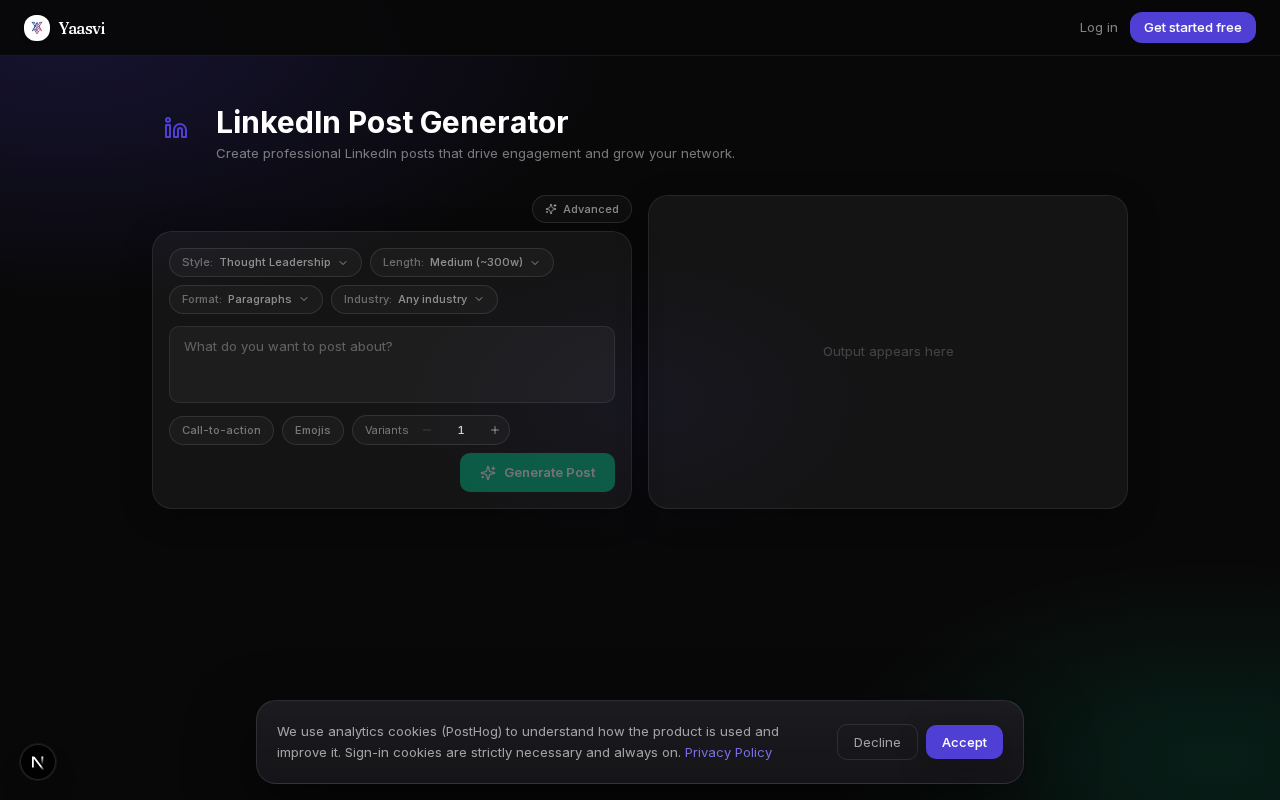
Task: Accept analytics cookies
Action: 964,742
